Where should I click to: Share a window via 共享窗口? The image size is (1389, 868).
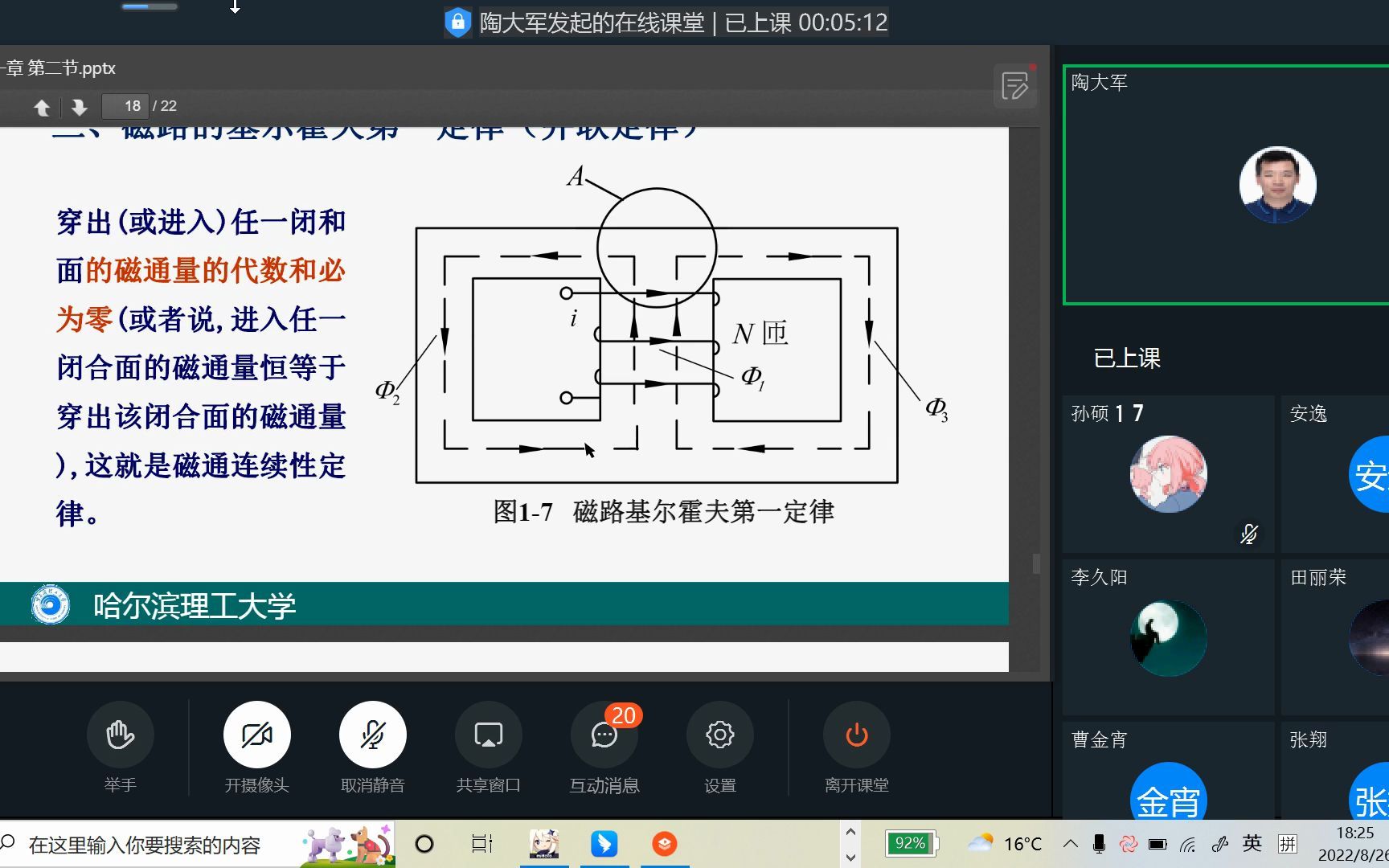pyautogui.click(x=488, y=734)
